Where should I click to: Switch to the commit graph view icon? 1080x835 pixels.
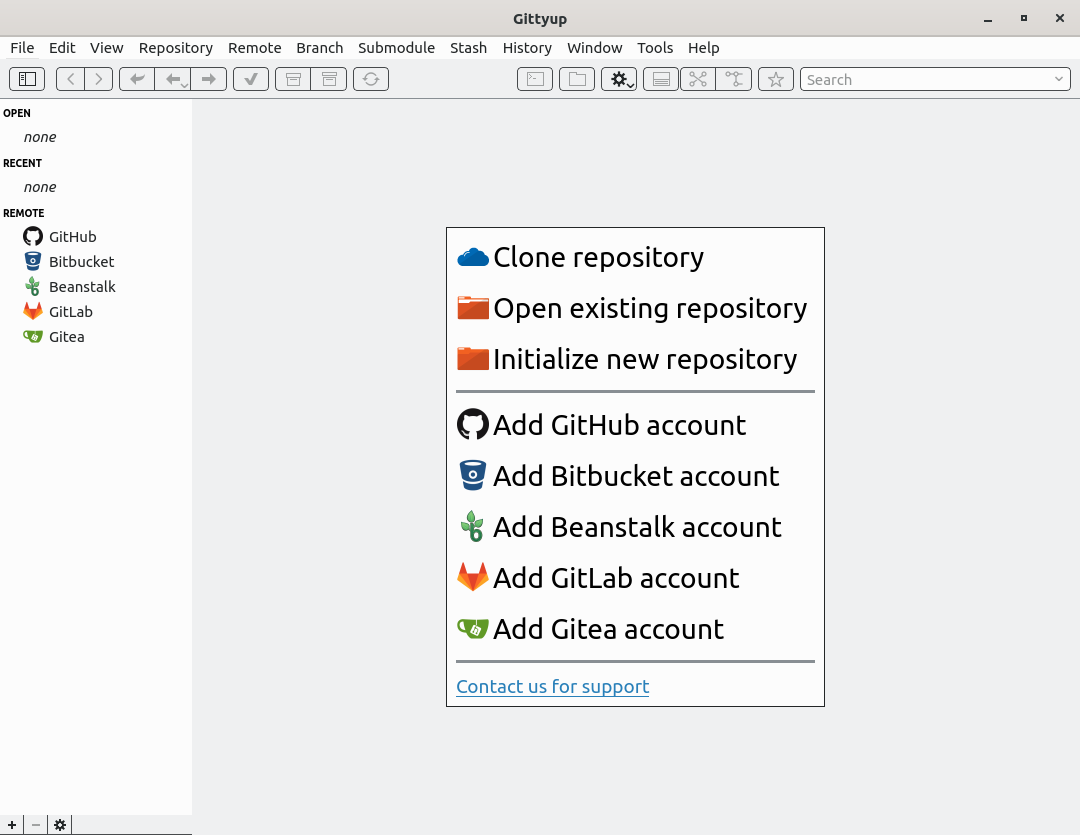coord(698,79)
